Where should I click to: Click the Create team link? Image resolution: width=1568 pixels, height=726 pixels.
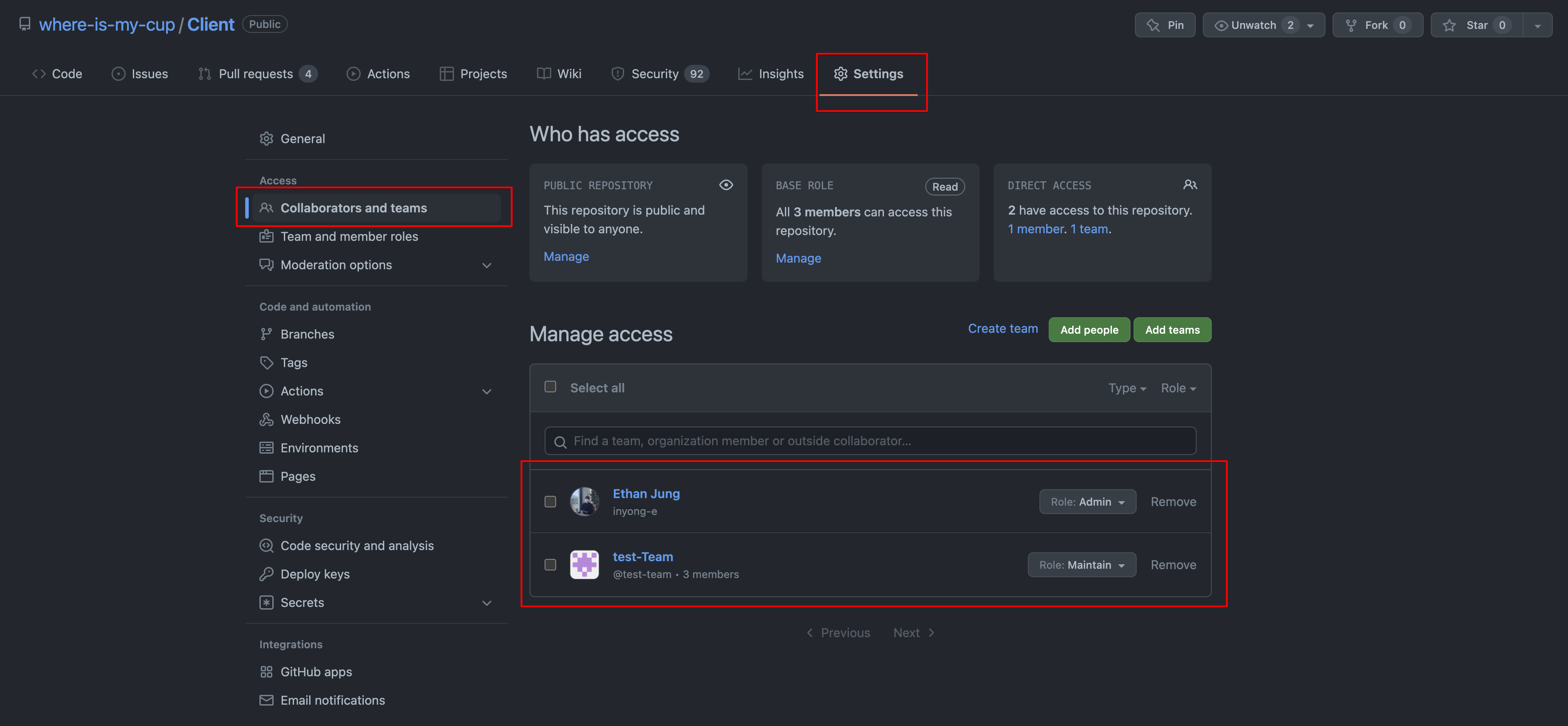coord(1003,329)
